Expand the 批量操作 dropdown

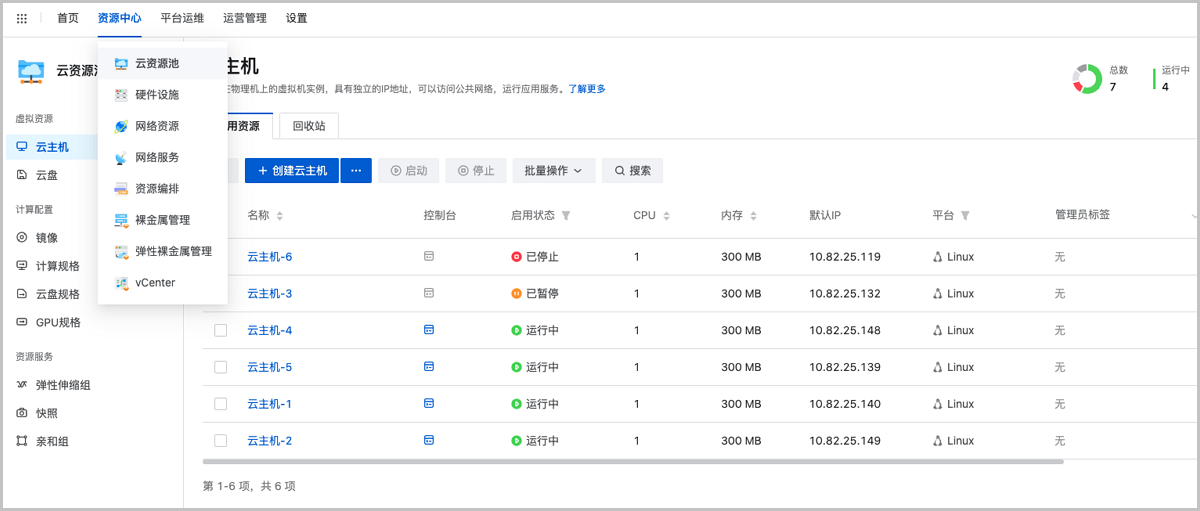554,171
